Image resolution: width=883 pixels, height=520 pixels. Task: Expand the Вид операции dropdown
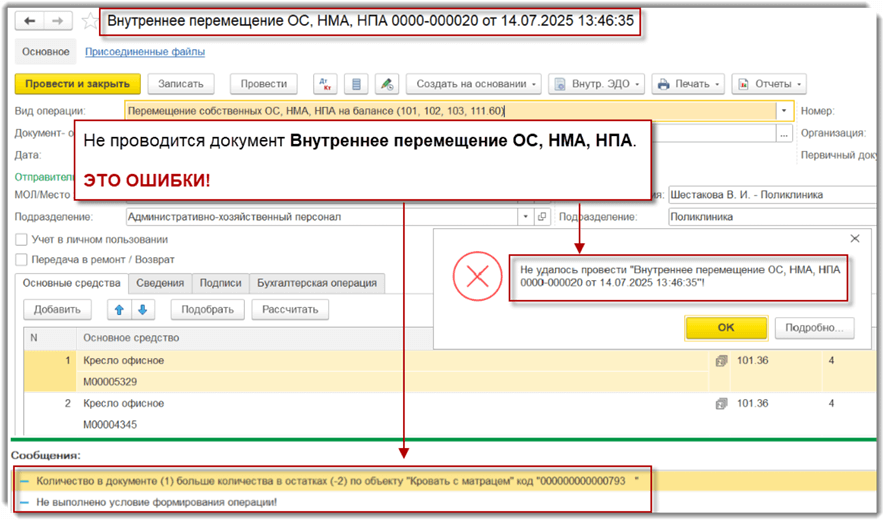coord(784,111)
